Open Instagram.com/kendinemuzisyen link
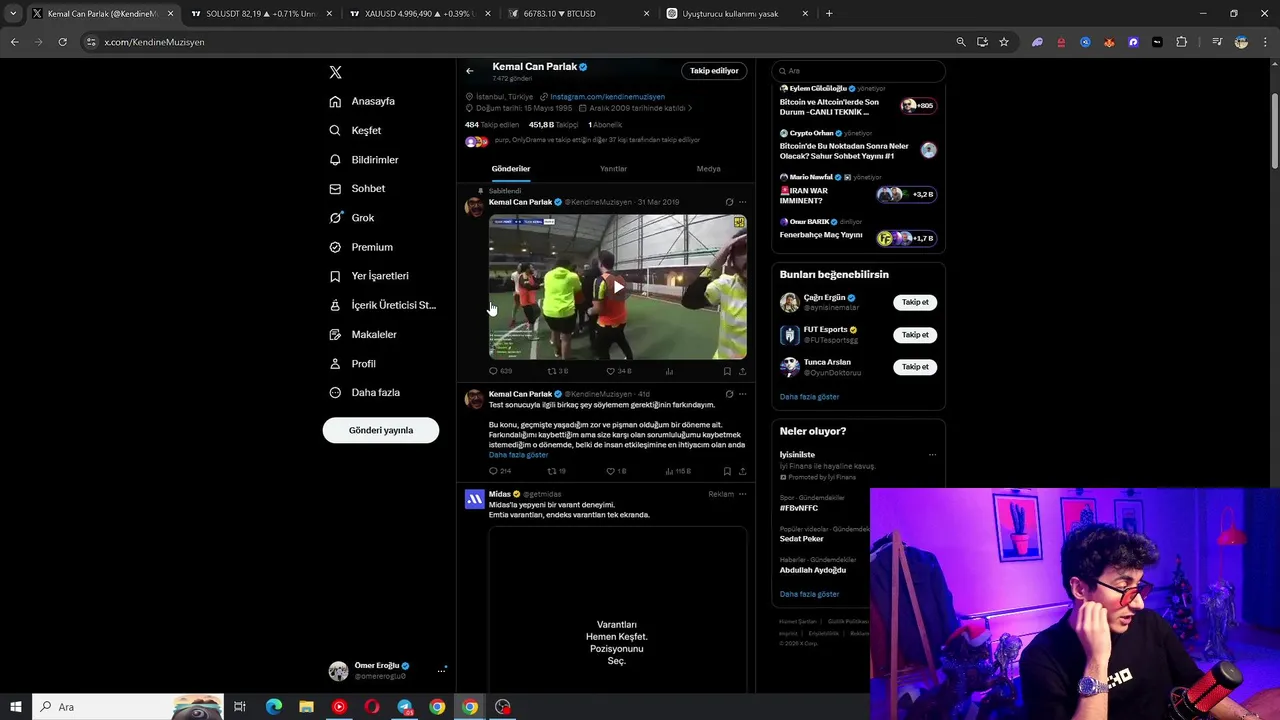Screen dimensions: 1280x720 [x=607, y=97]
